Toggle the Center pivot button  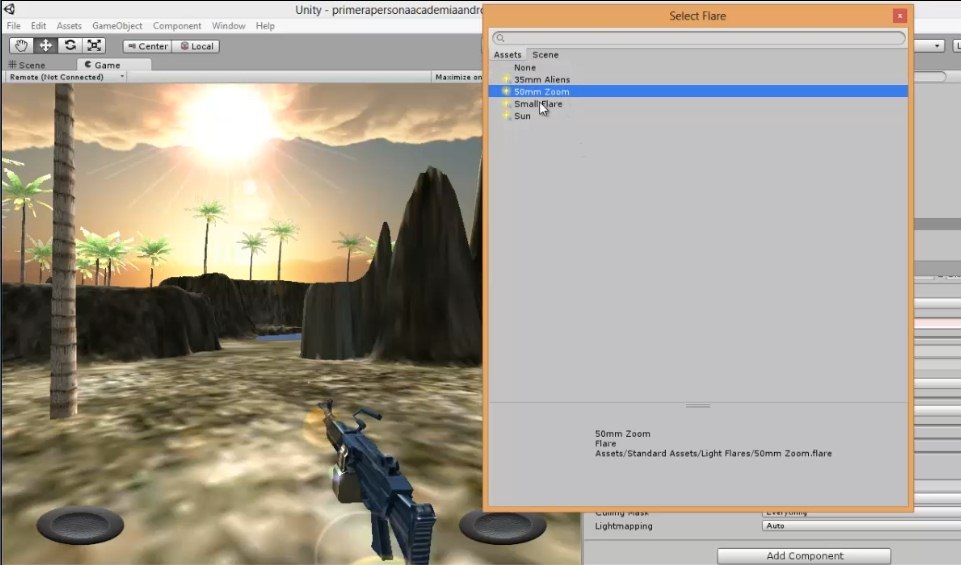pos(147,46)
